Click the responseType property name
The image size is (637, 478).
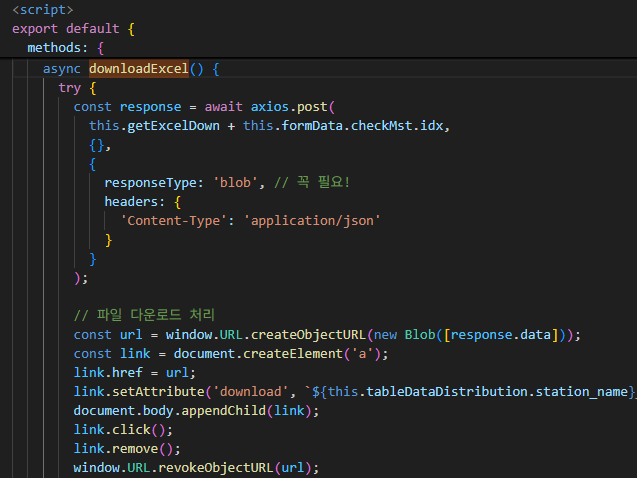(150, 183)
